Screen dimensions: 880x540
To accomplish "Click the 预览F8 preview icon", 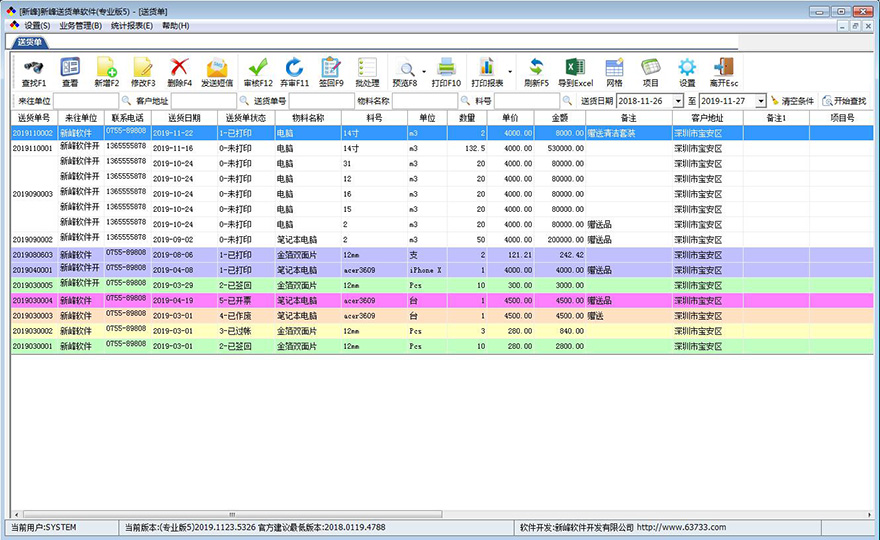I will click(x=405, y=67).
